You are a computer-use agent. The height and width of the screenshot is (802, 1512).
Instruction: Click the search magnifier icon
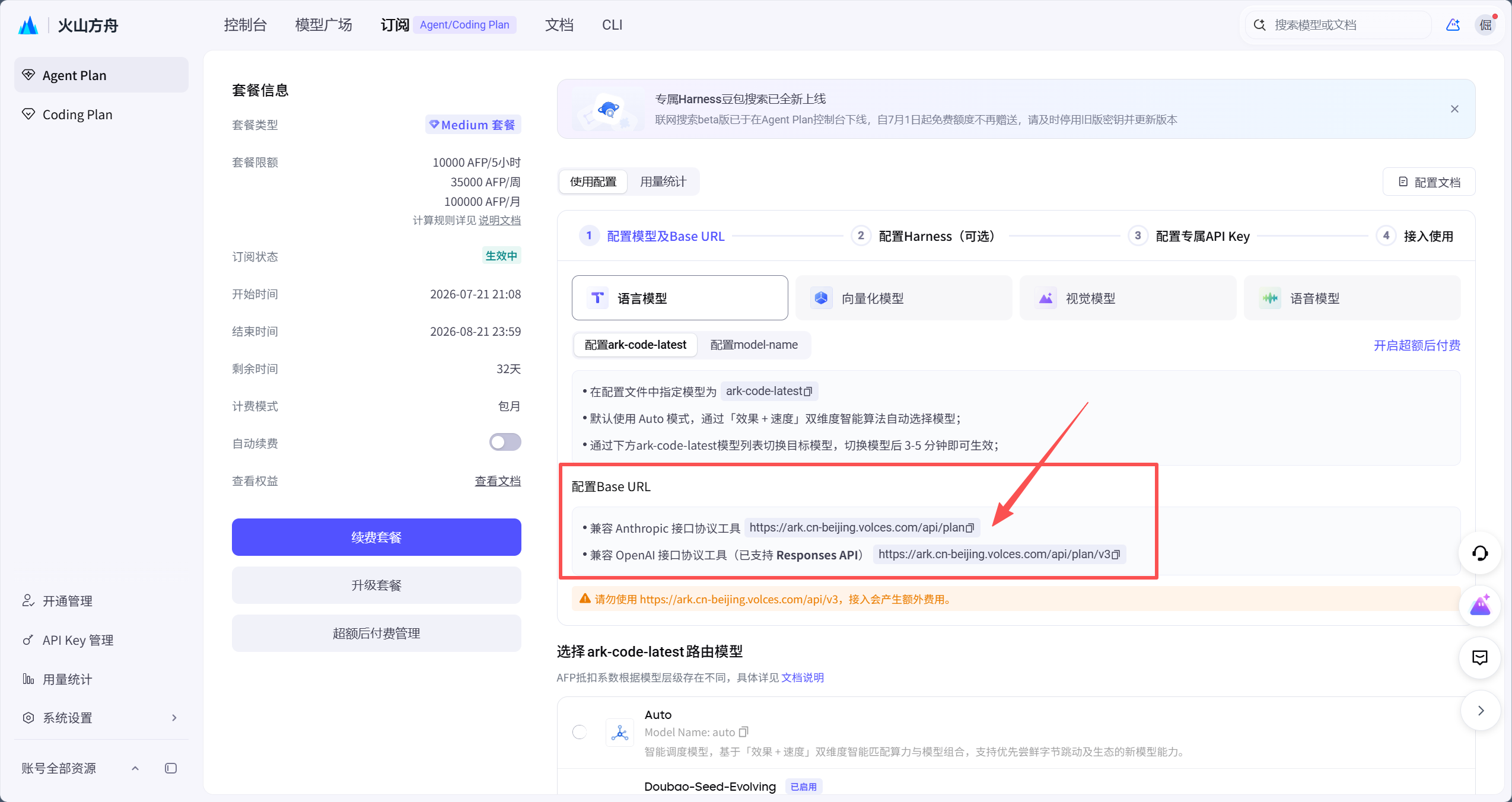point(1259,25)
